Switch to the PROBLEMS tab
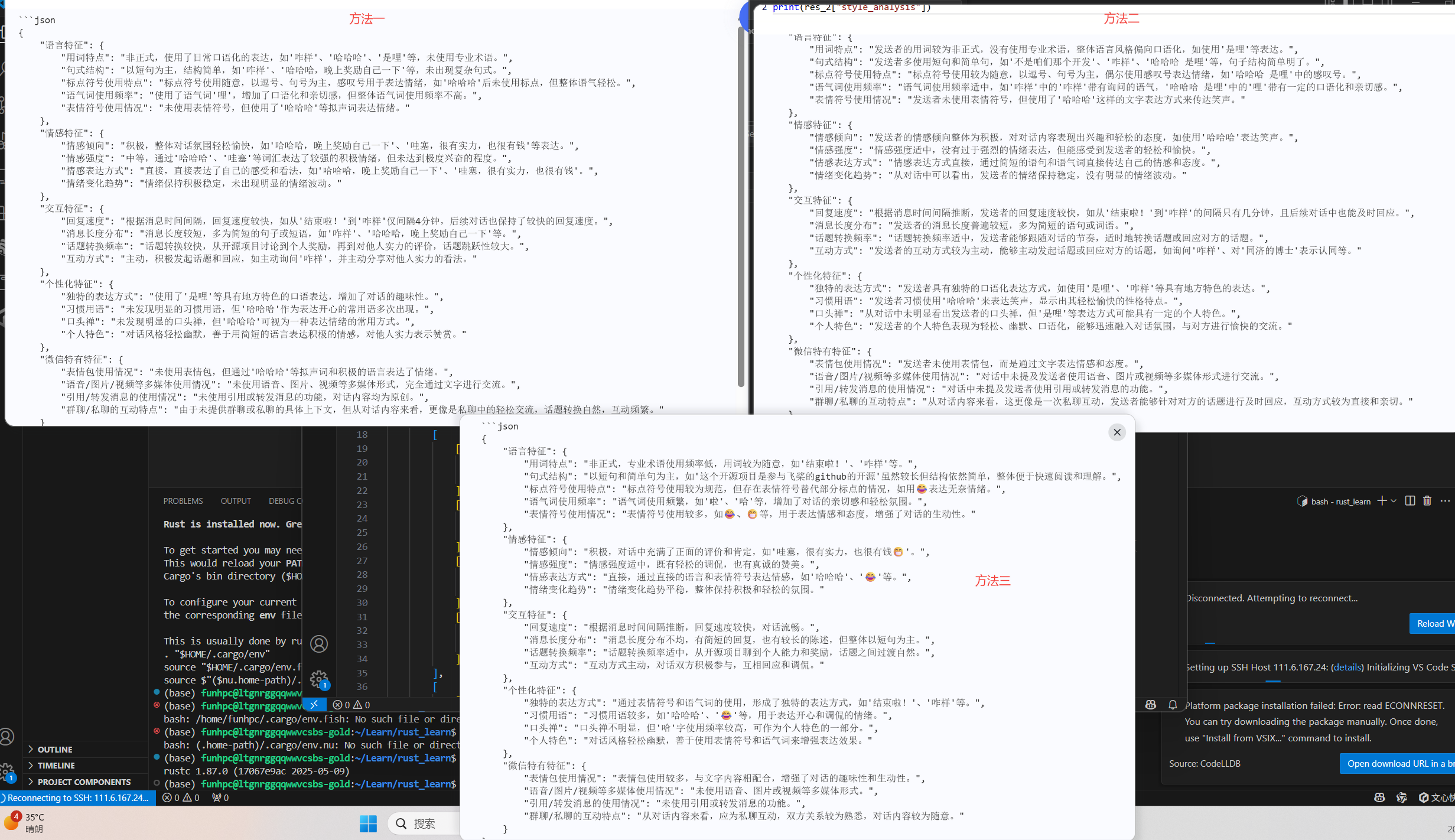The width and height of the screenshot is (1455, 840). click(183, 501)
